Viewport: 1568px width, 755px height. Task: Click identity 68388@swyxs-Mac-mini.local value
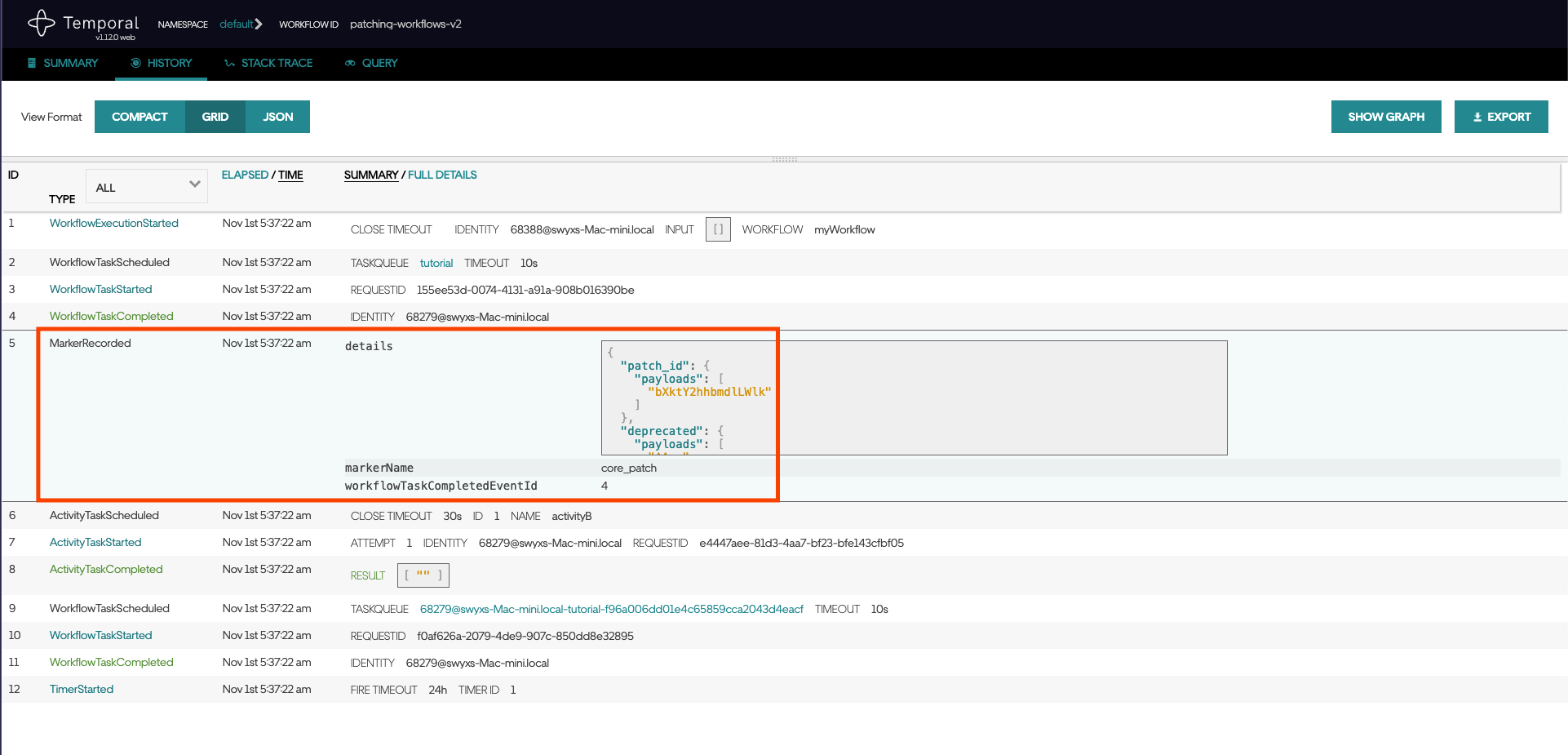pos(582,229)
